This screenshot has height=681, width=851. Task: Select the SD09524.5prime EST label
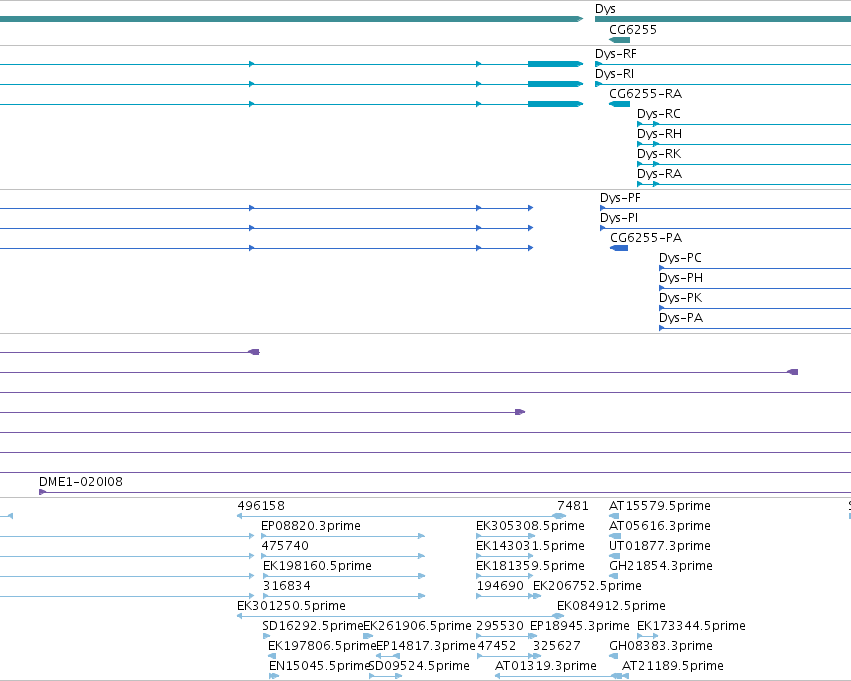tap(419, 666)
